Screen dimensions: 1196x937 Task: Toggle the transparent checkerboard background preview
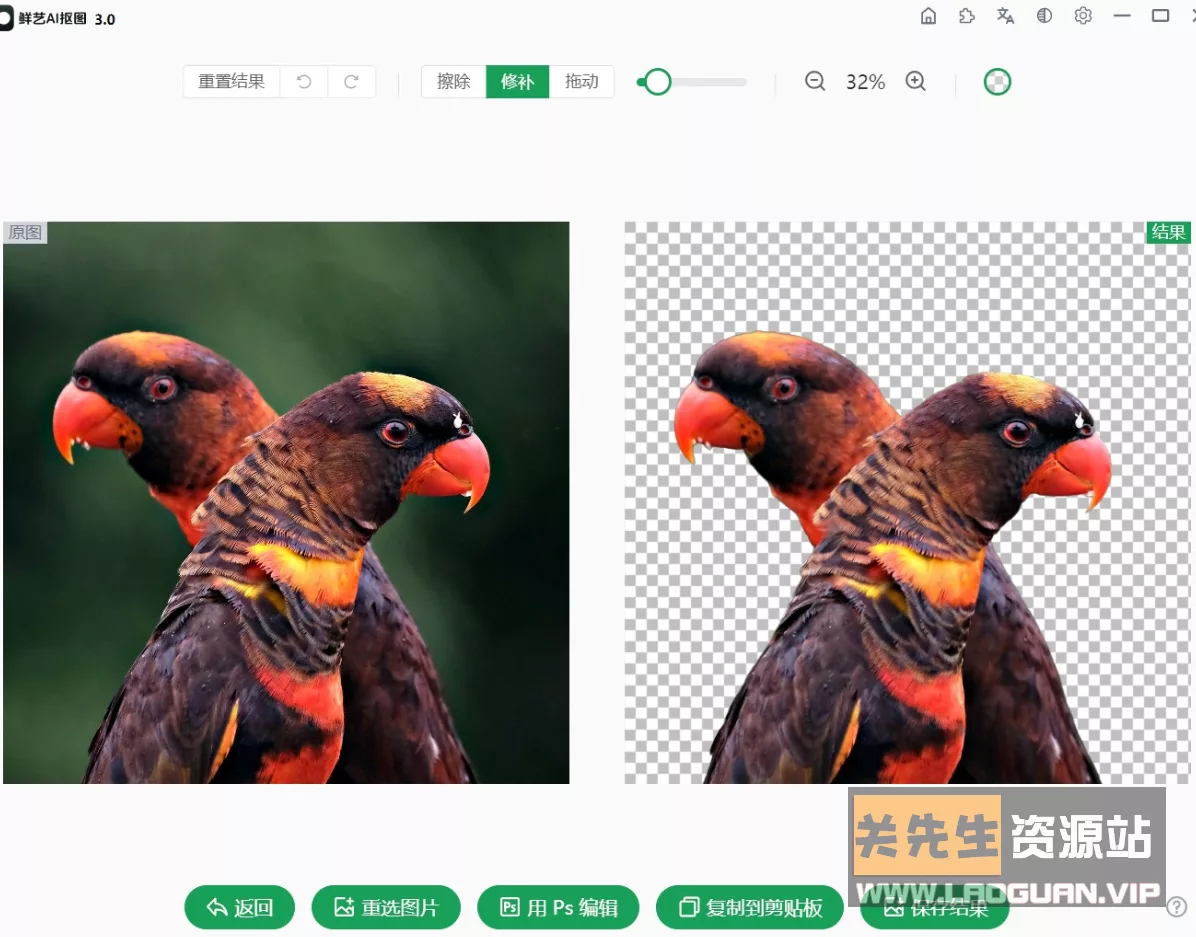click(996, 81)
